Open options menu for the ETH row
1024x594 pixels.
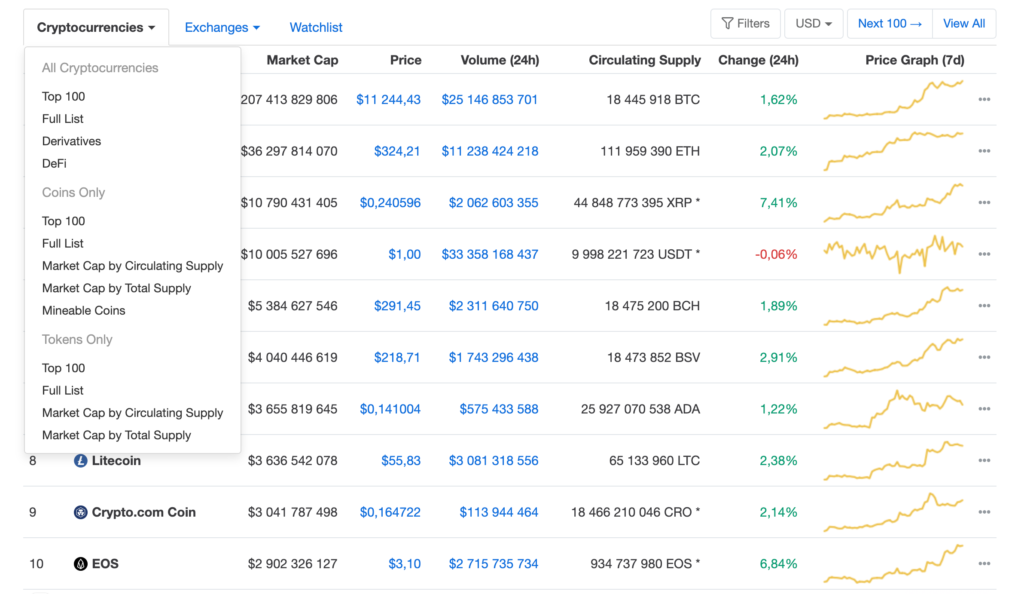(x=984, y=151)
